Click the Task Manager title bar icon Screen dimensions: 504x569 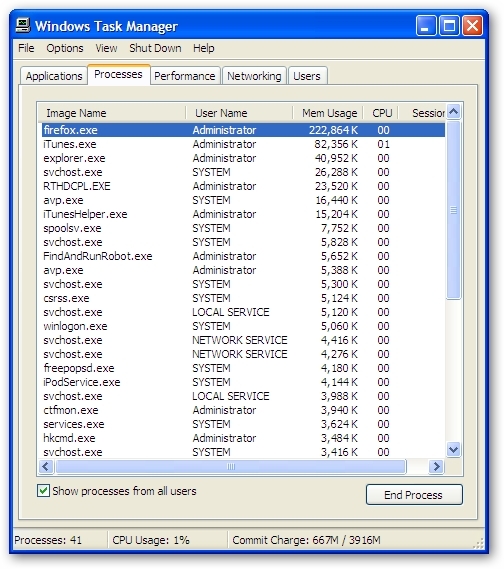[22, 26]
